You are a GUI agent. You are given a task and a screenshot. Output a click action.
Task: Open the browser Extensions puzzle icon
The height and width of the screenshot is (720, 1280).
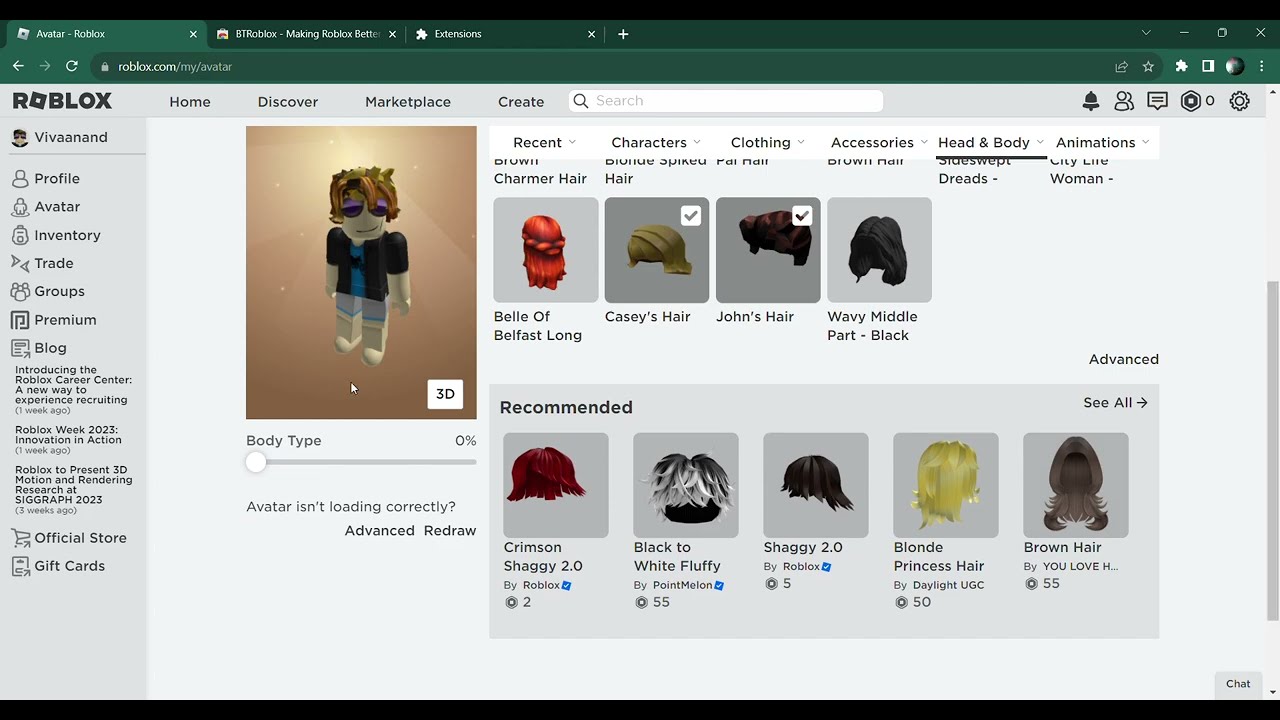click(x=1181, y=66)
